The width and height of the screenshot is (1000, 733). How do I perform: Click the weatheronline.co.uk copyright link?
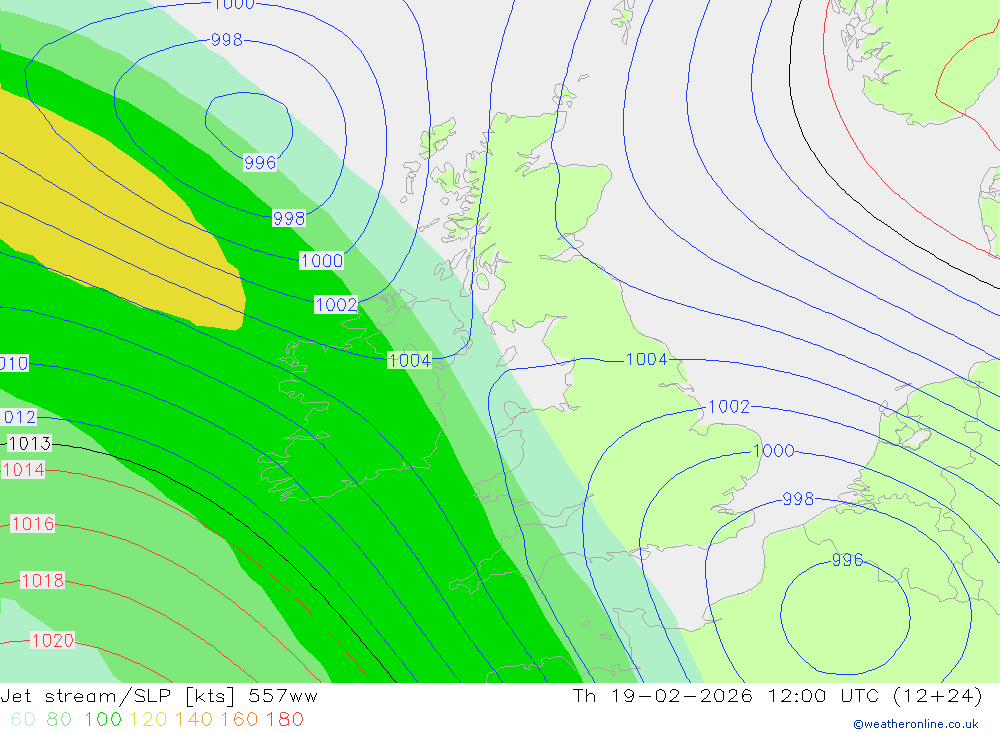916,724
